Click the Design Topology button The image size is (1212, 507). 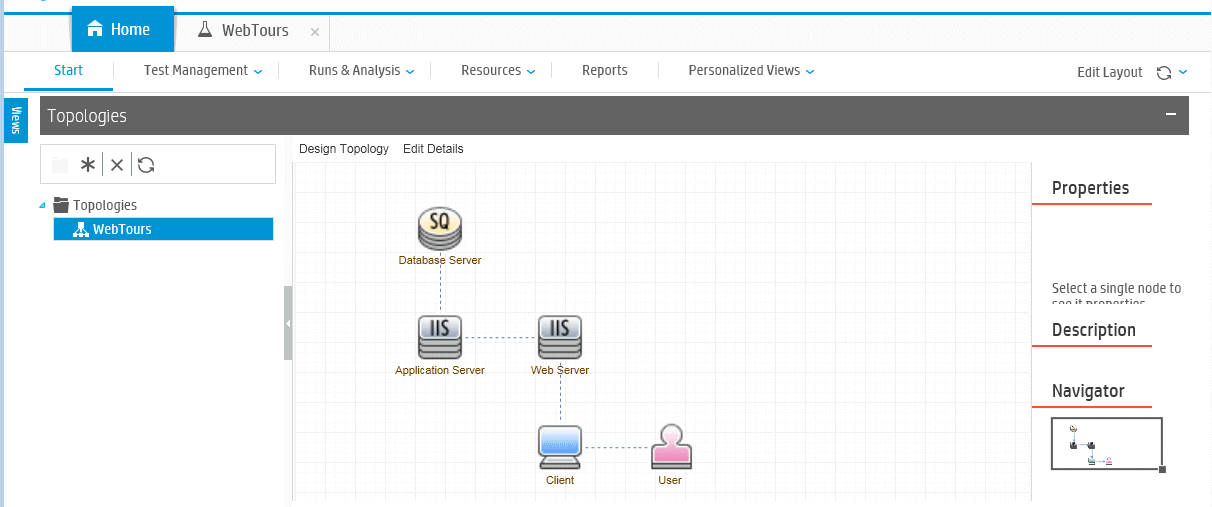point(344,149)
